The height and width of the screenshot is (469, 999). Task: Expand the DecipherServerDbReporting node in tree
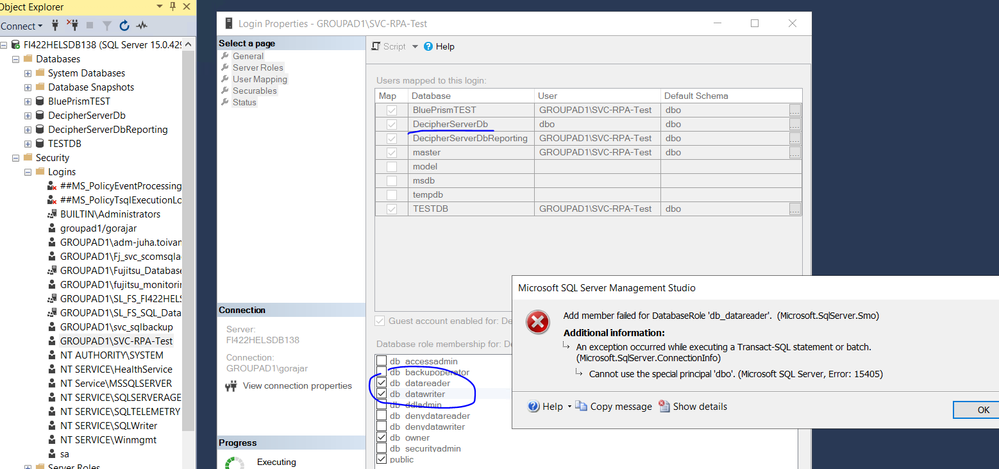click(x=27, y=129)
